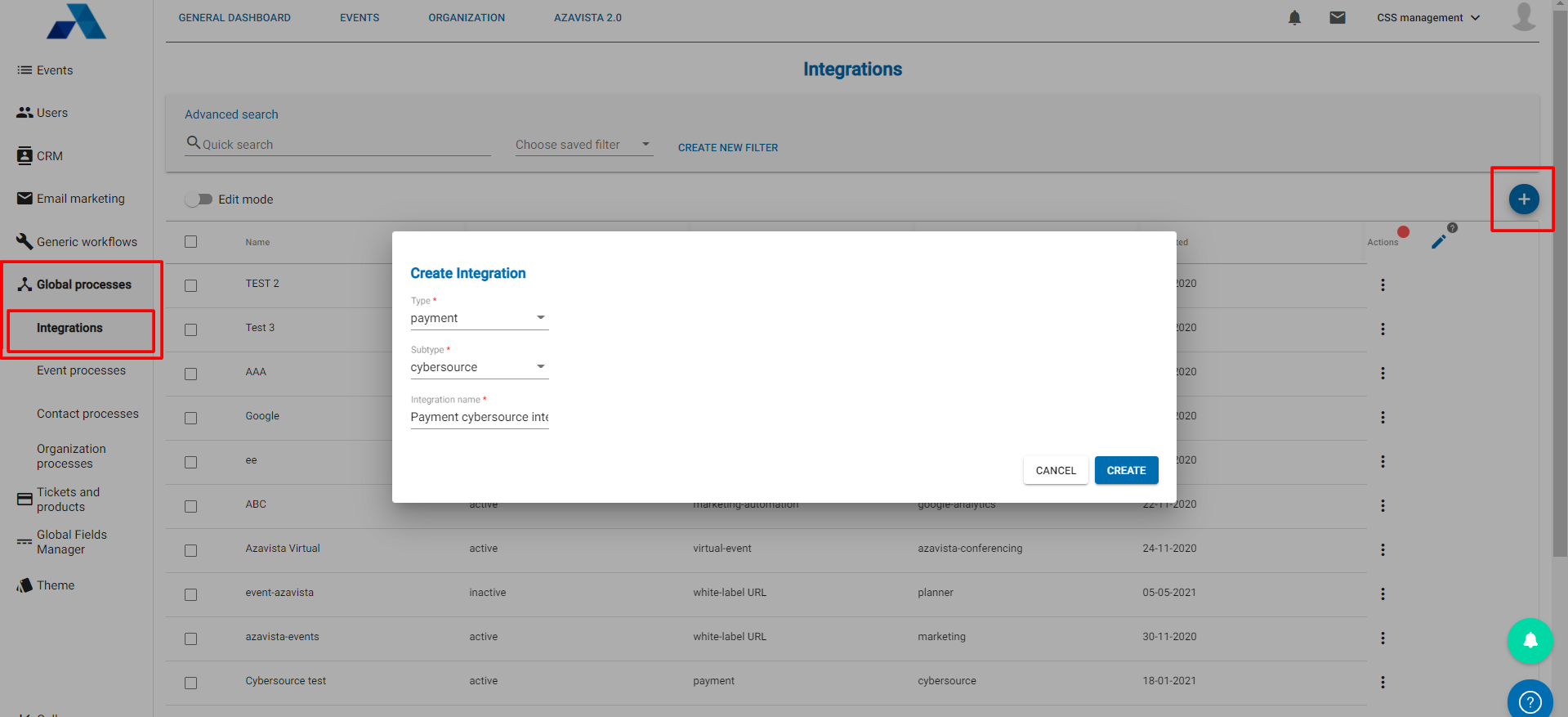Click the CANCEL button in dialog
The height and width of the screenshot is (717, 1568).
(x=1056, y=470)
